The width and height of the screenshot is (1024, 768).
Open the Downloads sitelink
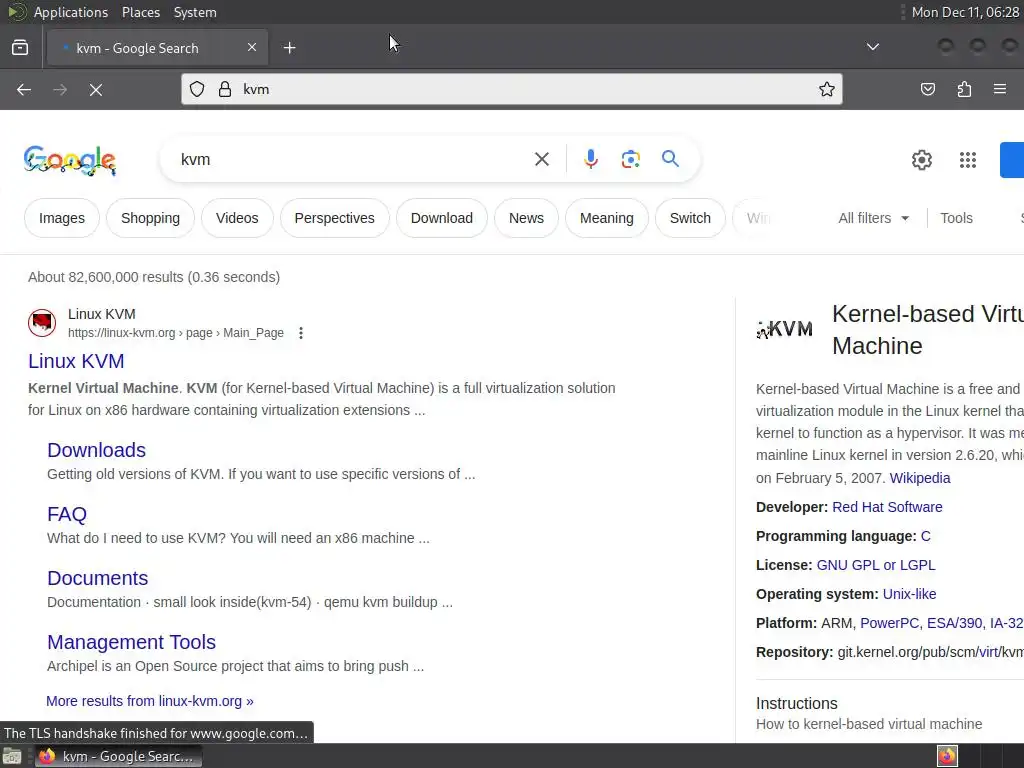[97, 450]
